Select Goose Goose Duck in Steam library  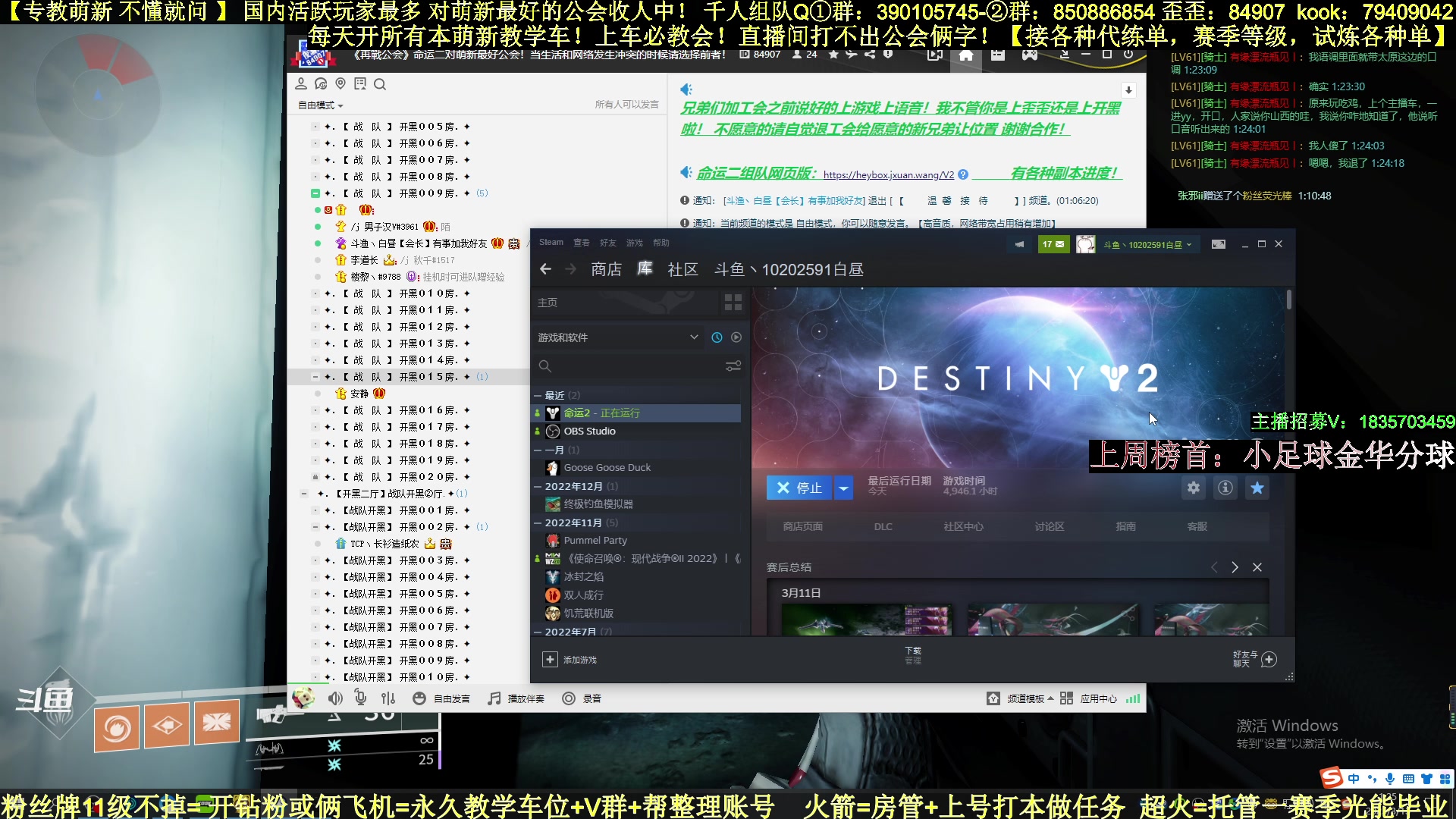(607, 468)
